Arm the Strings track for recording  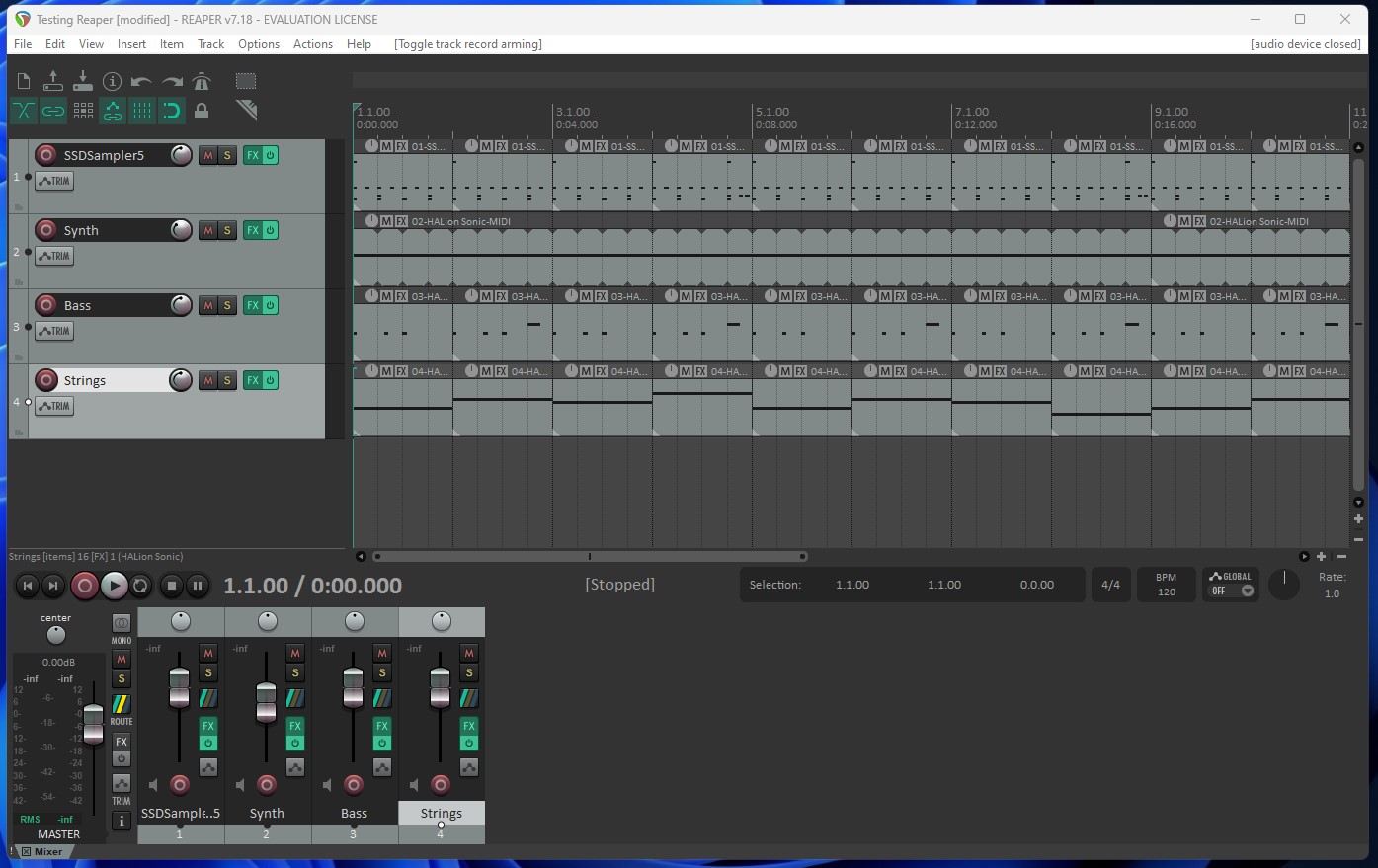click(x=46, y=380)
